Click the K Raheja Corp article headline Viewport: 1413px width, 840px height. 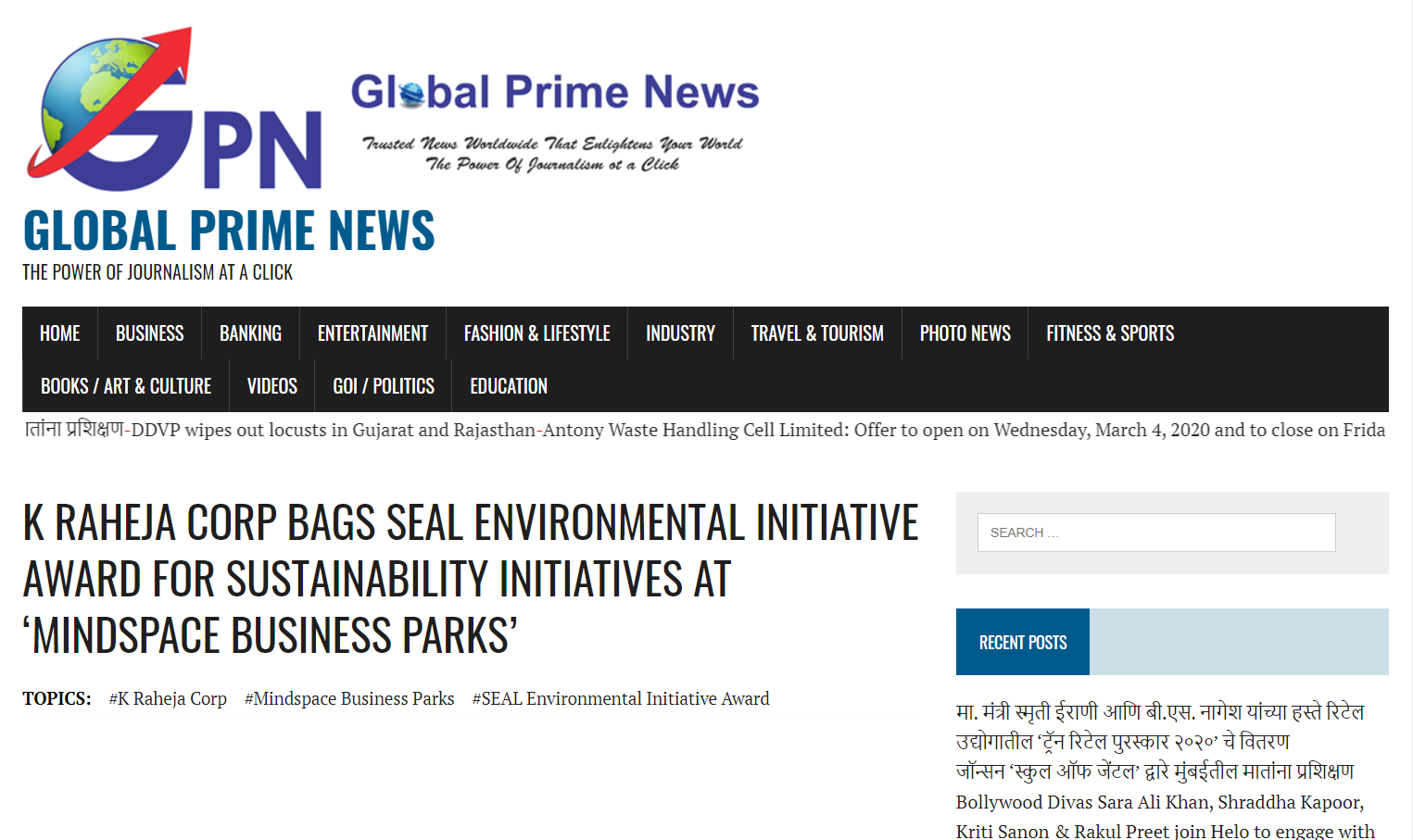pyautogui.click(x=471, y=579)
